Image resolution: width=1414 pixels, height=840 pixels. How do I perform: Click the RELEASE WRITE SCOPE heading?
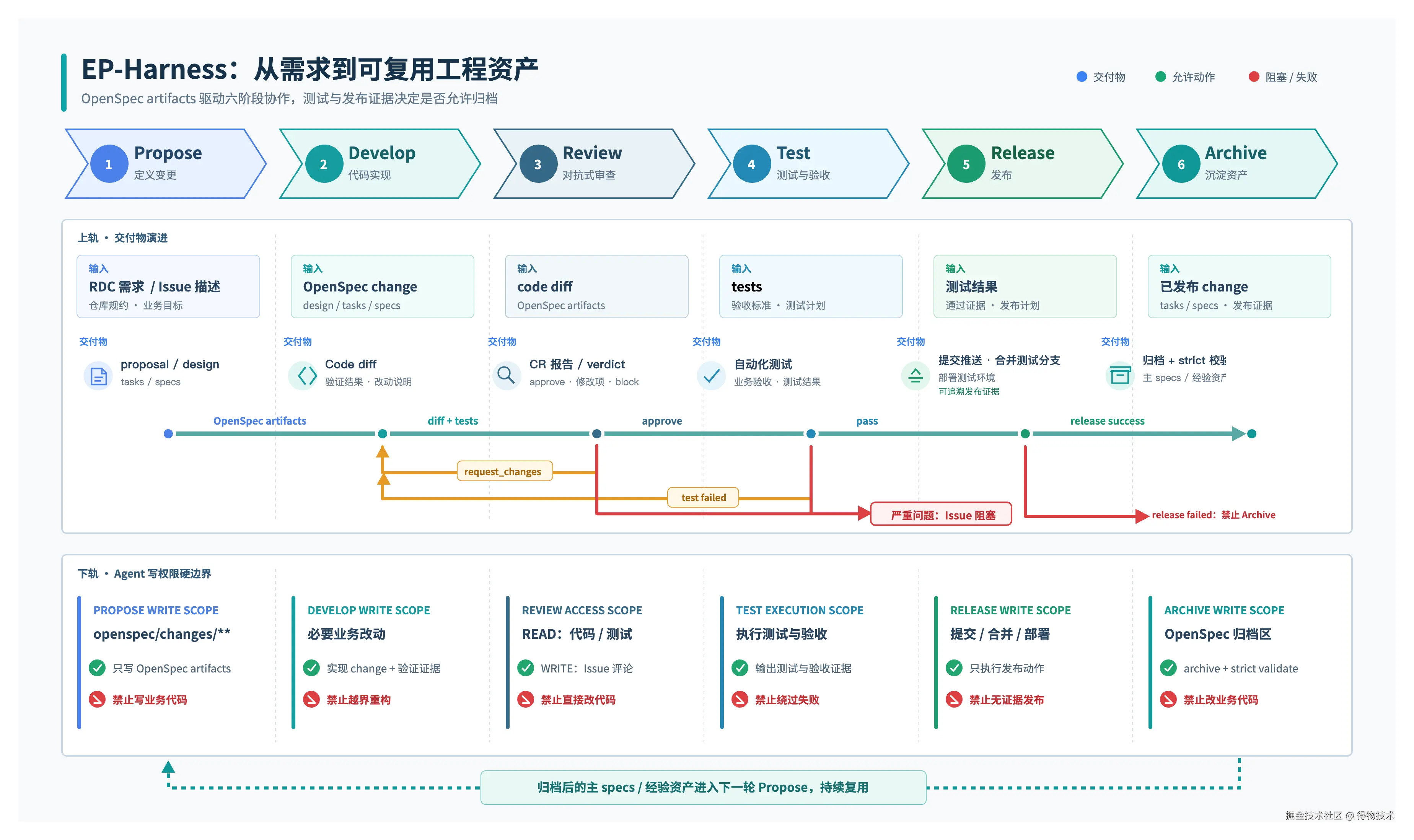1011,611
